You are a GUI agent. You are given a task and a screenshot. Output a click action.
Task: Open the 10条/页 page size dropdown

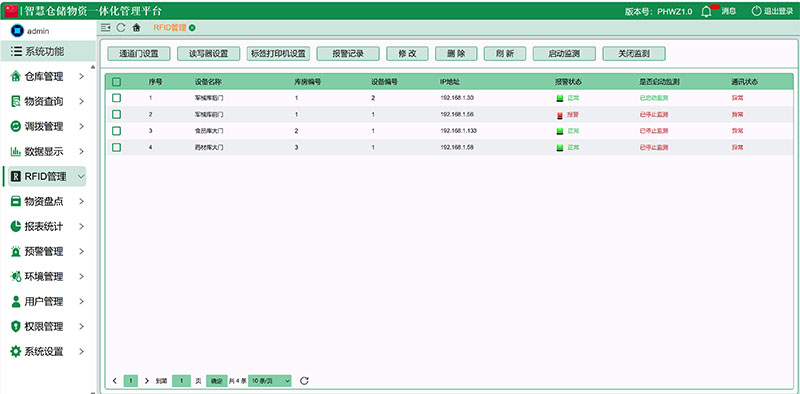click(x=269, y=381)
